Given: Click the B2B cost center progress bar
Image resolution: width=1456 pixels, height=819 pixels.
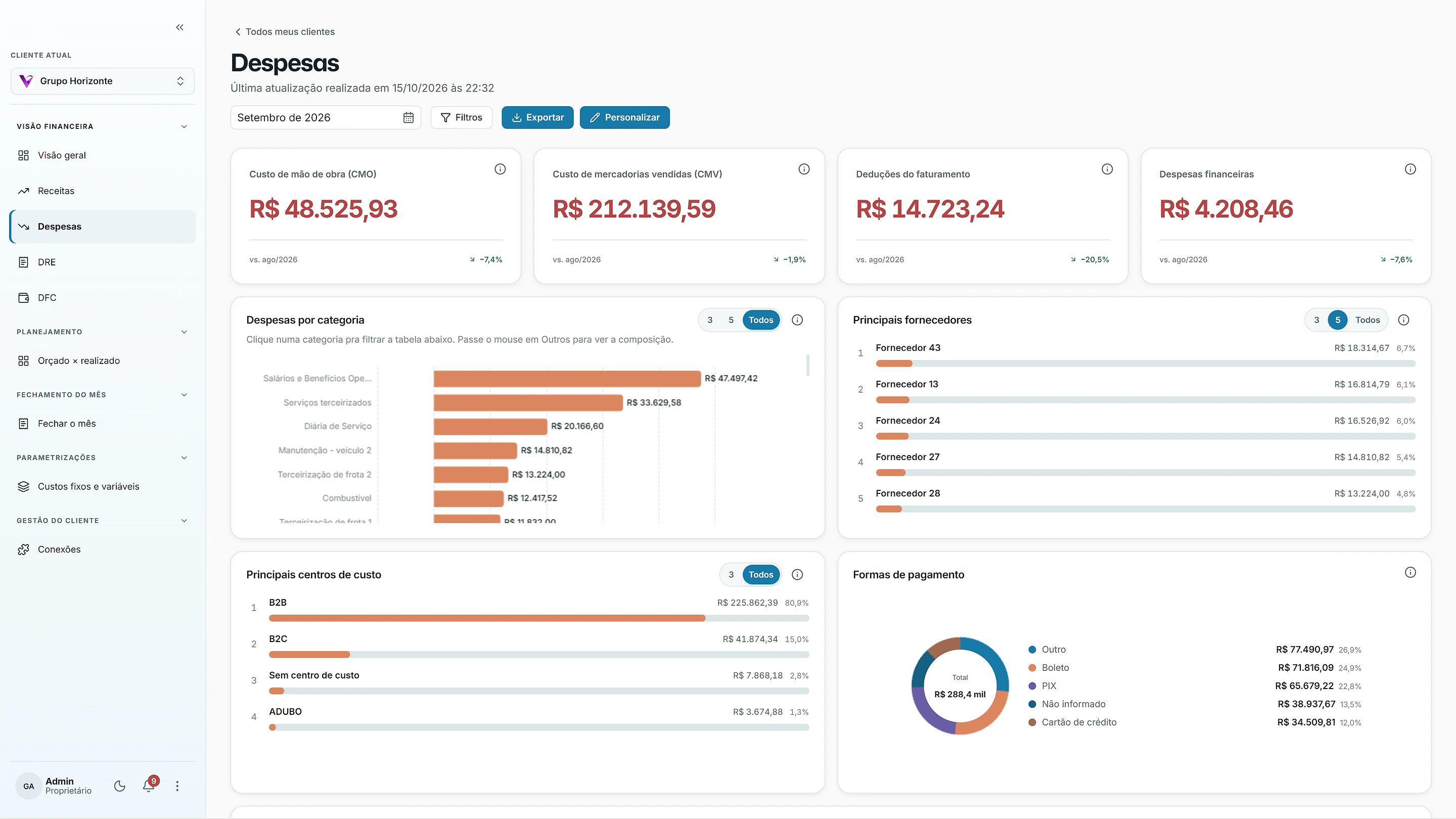Looking at the screenshot, I should 539,618.
